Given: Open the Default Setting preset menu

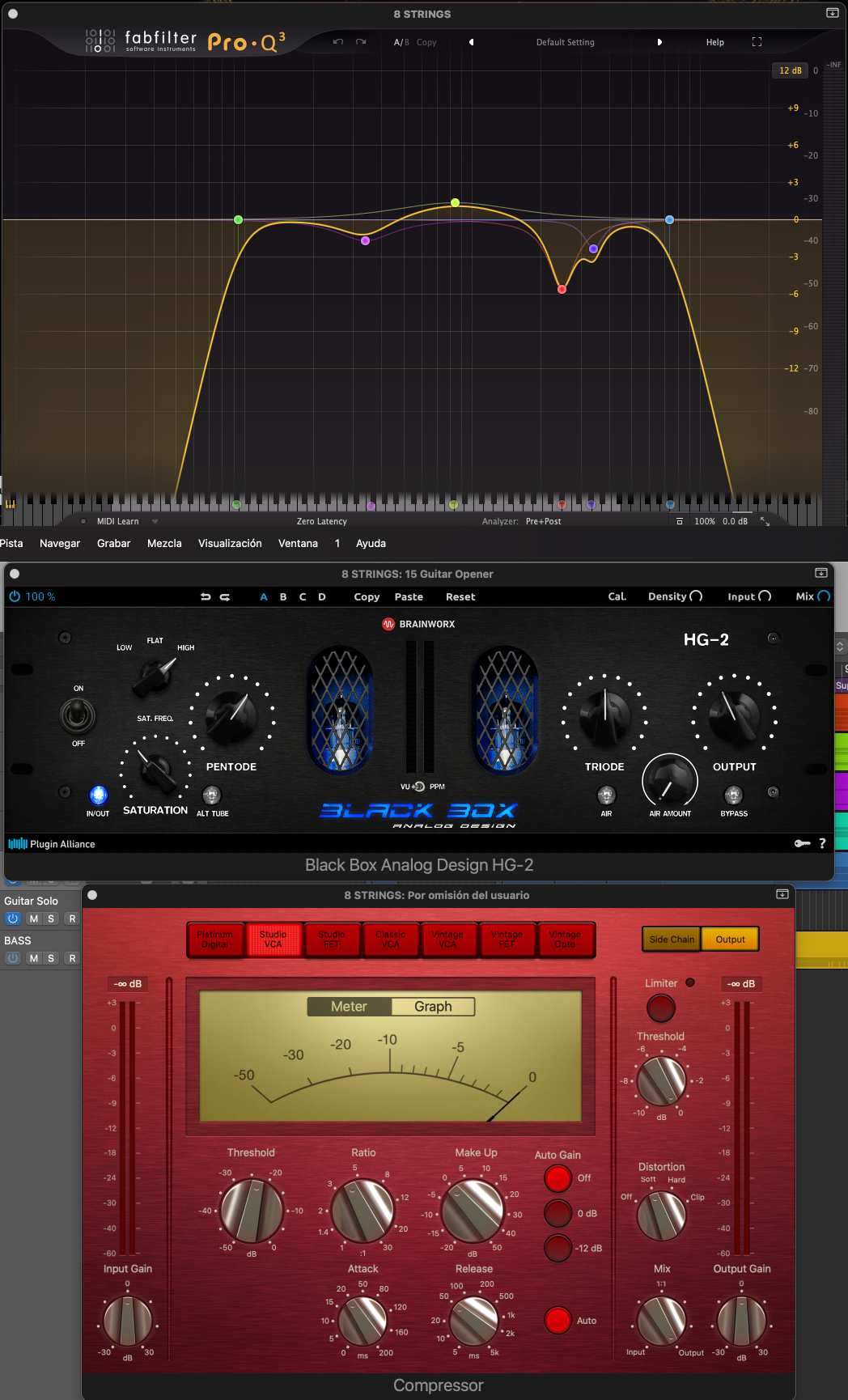Looking at the screenshot, I should pos(565,42).
